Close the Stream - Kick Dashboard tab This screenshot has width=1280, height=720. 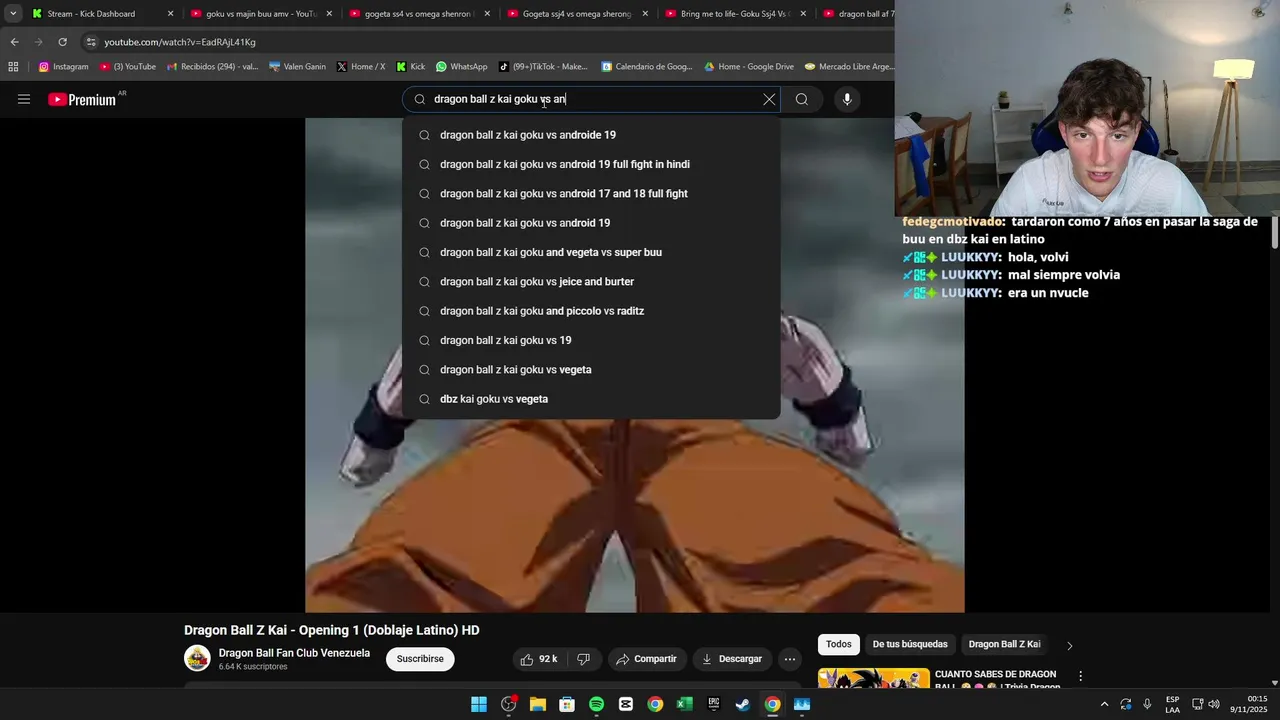coord(170,14)
